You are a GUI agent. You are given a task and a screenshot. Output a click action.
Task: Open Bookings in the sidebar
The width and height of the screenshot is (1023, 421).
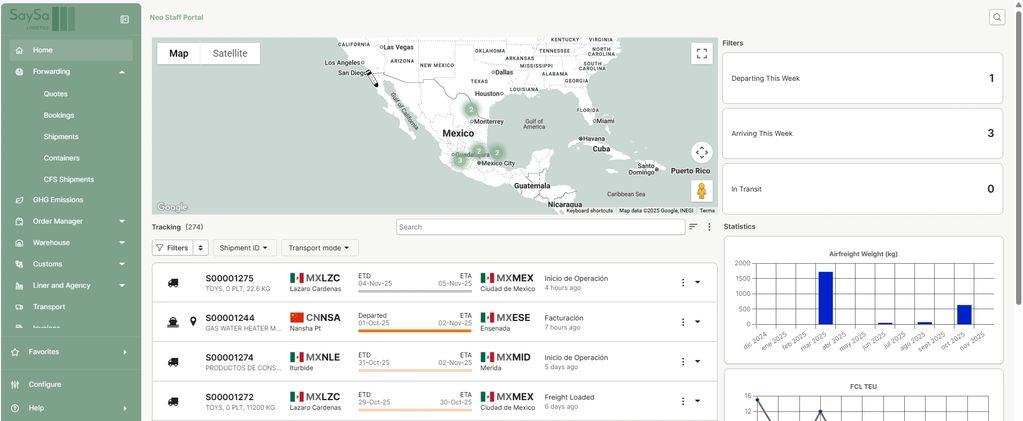coord(59,115)
